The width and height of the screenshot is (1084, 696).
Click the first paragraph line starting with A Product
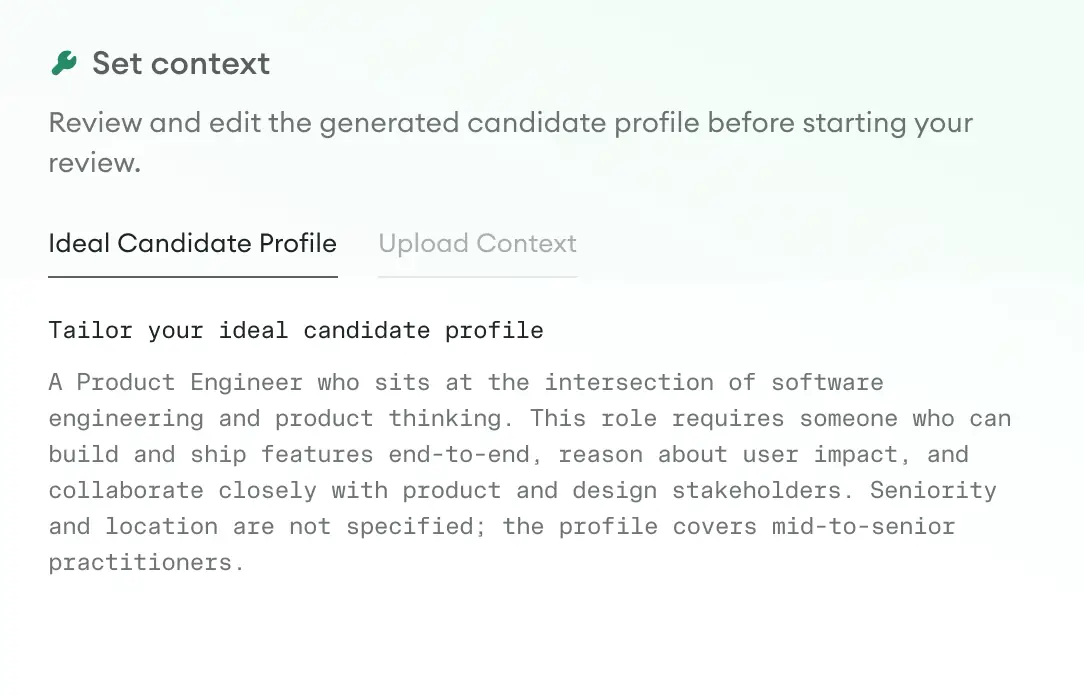tap(400, 382)
